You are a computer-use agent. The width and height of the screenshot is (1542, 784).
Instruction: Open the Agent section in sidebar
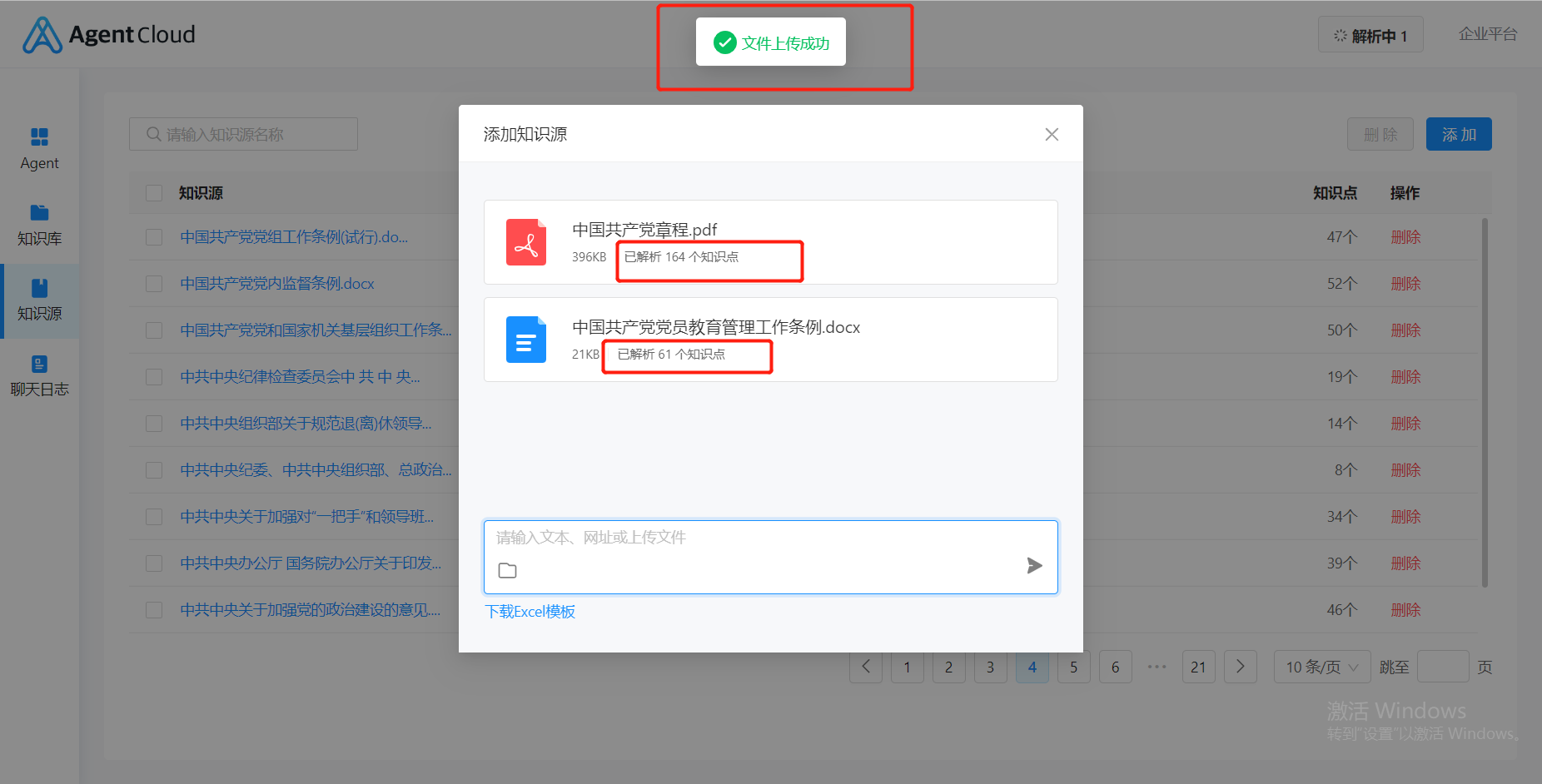[39, 150]
